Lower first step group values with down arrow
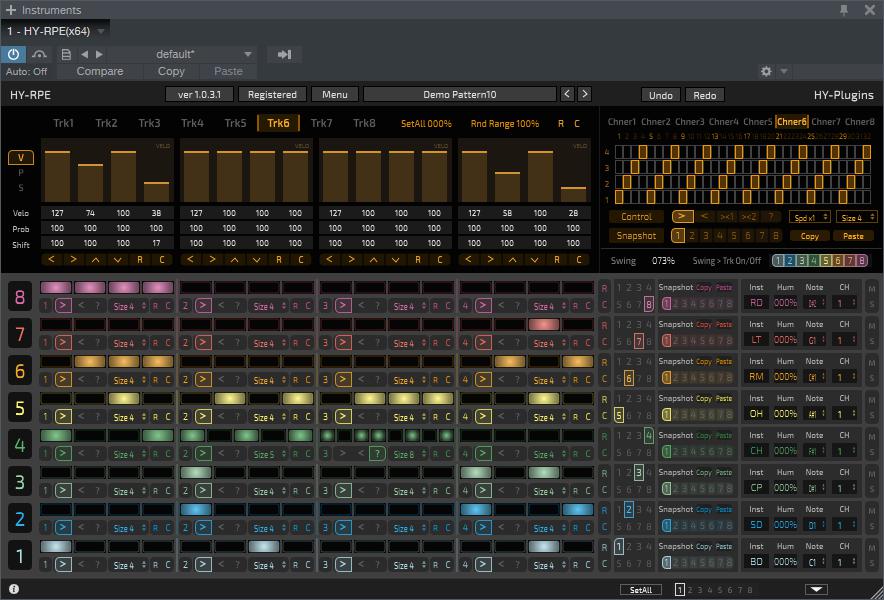Viewport: 884px width, 600px height. [x=117, y=259]
